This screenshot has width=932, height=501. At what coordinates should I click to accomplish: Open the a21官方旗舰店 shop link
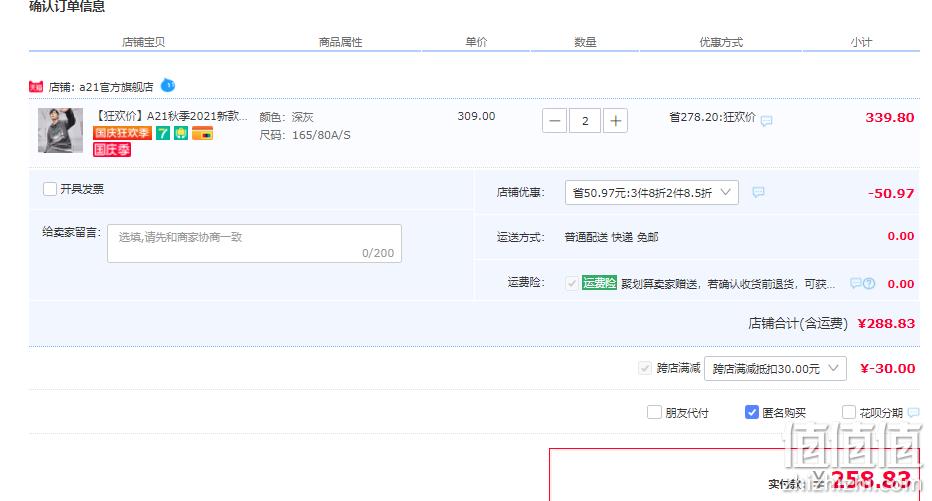[116, 87]
